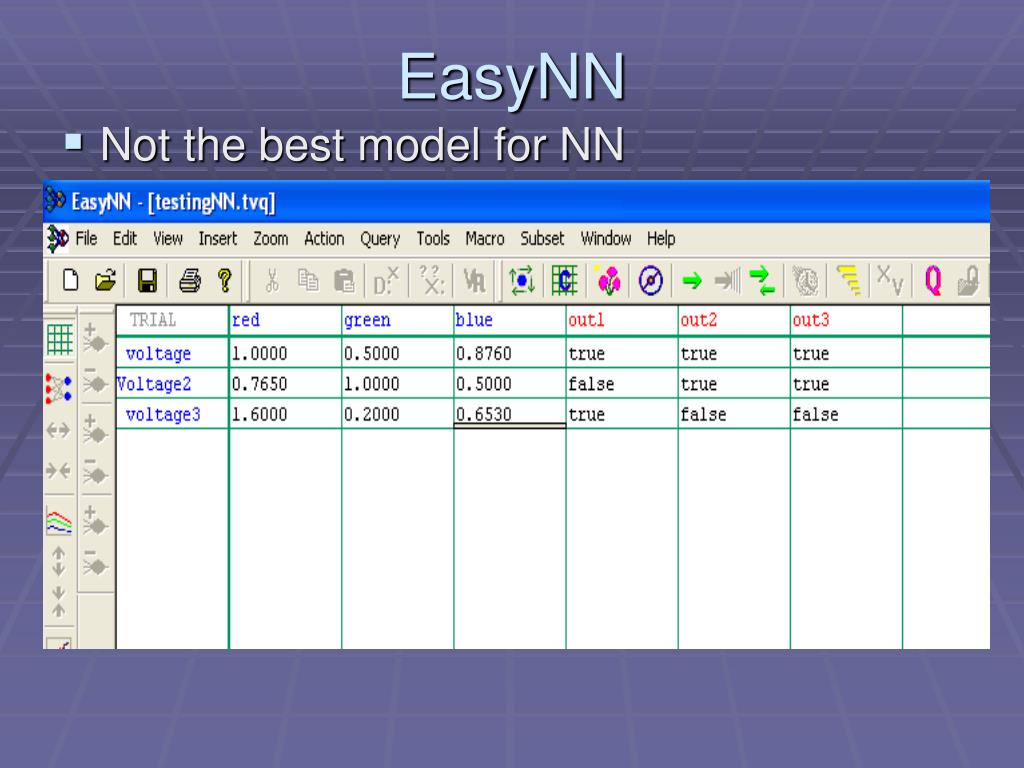Click the pink flowers toolbar icon
The height and width of the screenshot is (768, 1024).
click(609, 281)
